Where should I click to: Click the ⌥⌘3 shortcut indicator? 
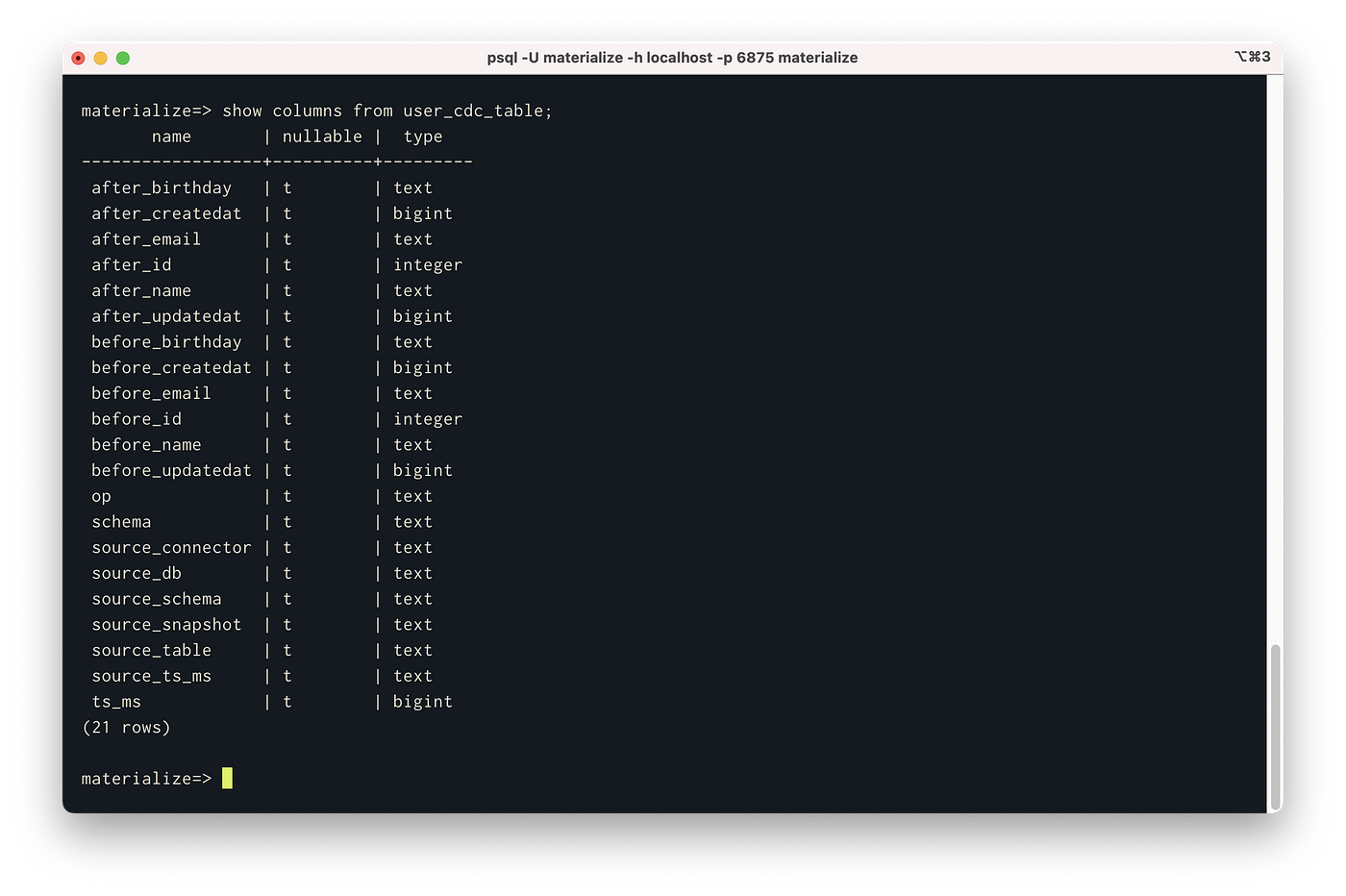(x=1253, y=57)
